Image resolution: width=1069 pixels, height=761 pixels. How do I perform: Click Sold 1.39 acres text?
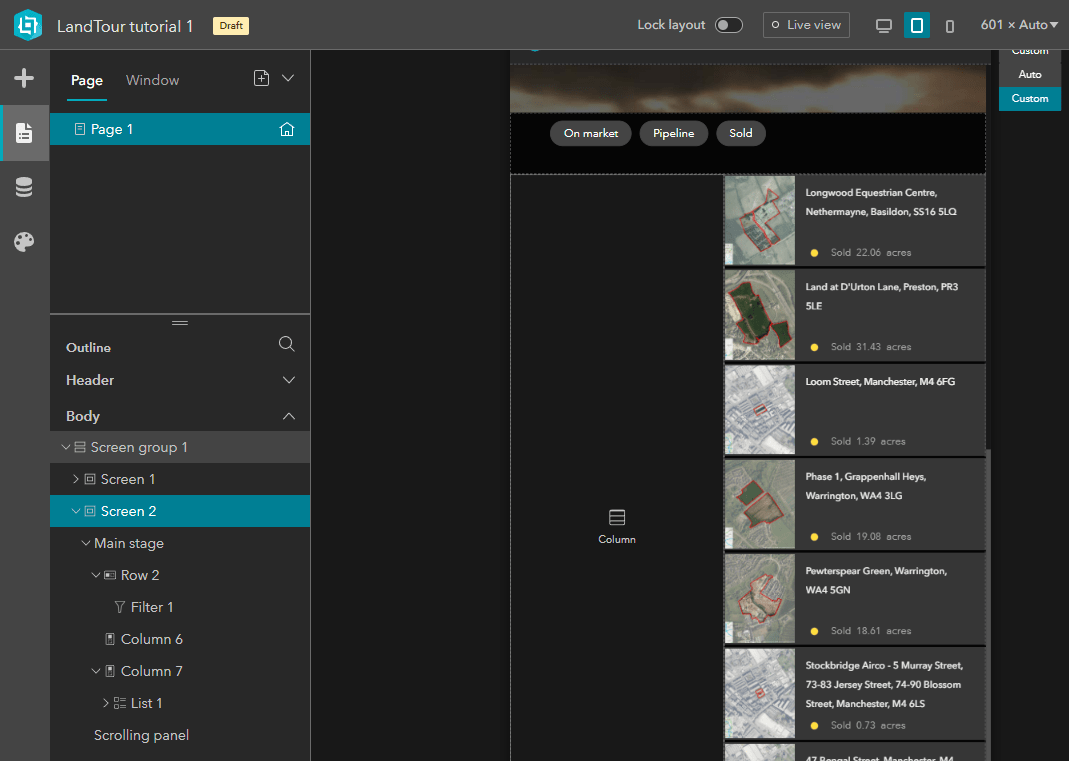[x=868, y=441]
